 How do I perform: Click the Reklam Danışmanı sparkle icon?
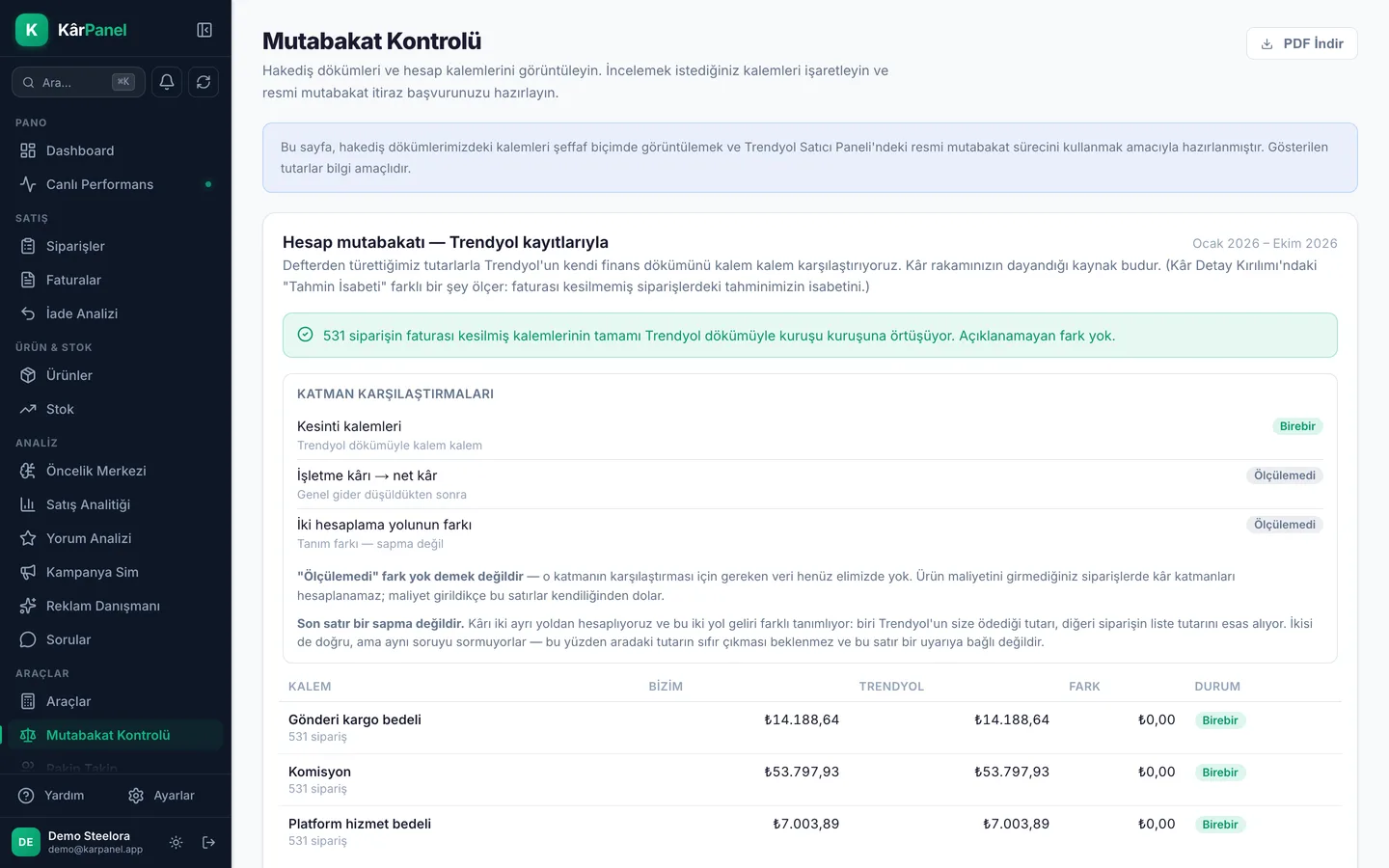(x=28, y=606)
